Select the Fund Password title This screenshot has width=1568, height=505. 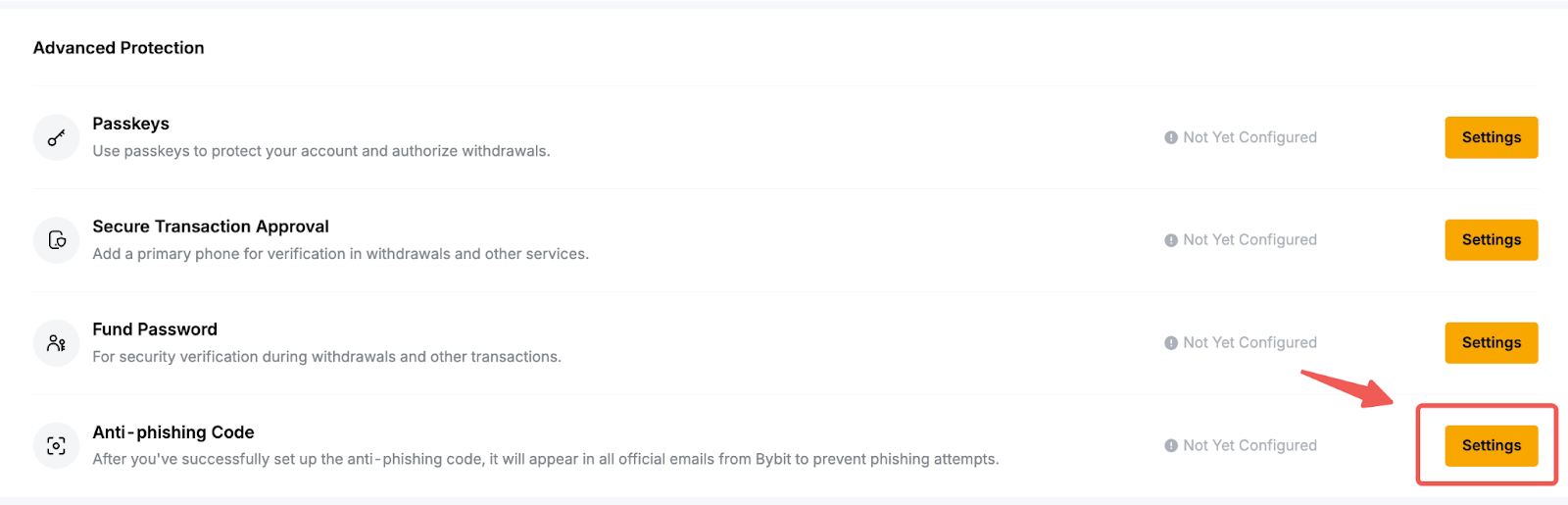(155, 329)
